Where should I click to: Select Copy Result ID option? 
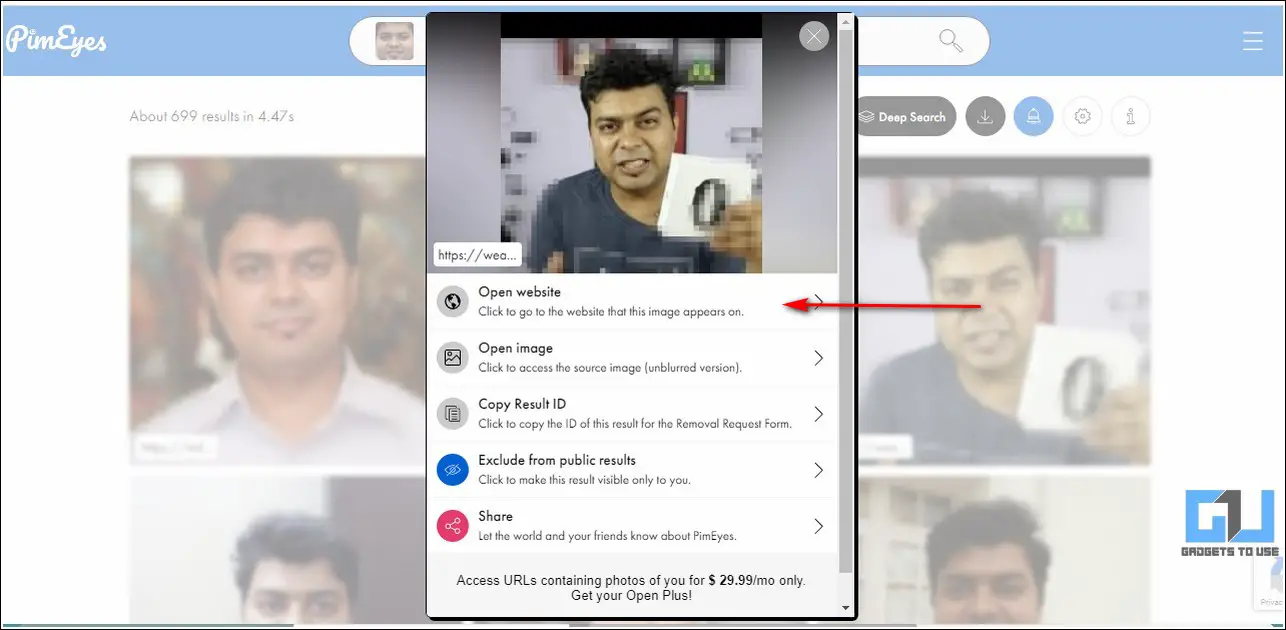point(632,414)
